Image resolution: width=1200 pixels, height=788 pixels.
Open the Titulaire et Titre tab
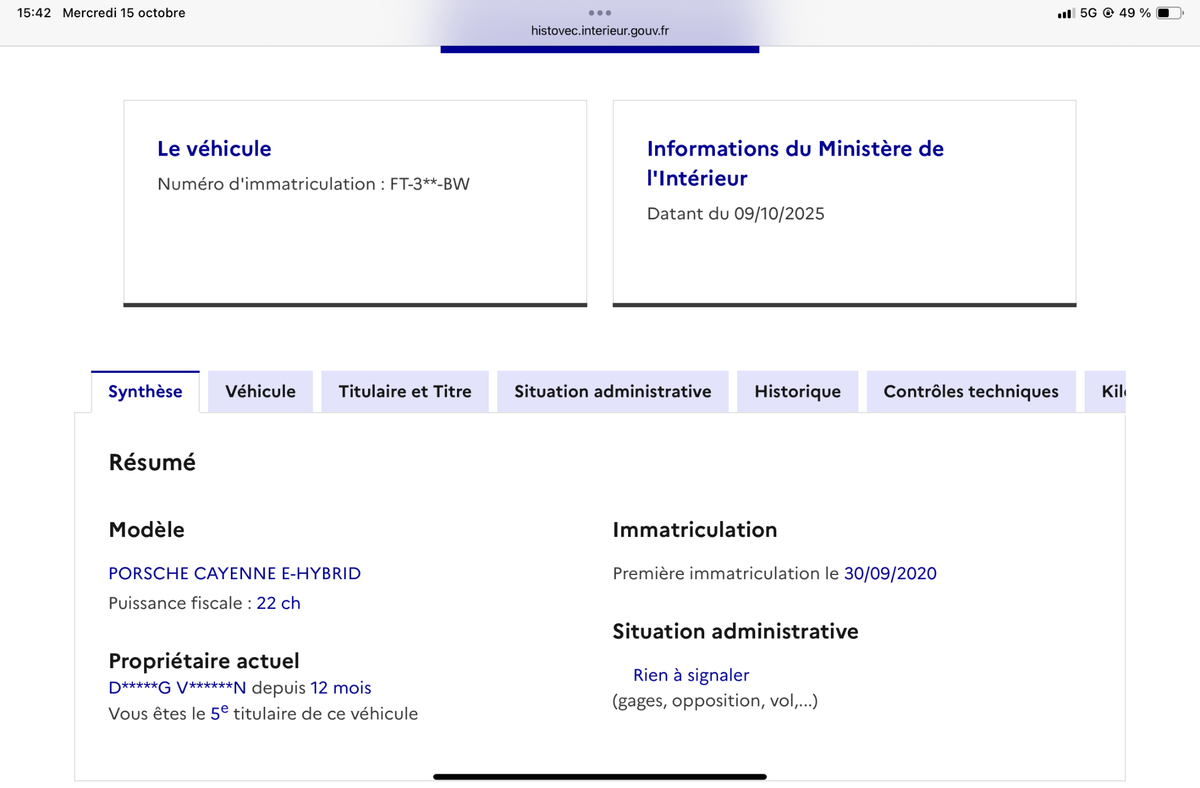point(405,391)
